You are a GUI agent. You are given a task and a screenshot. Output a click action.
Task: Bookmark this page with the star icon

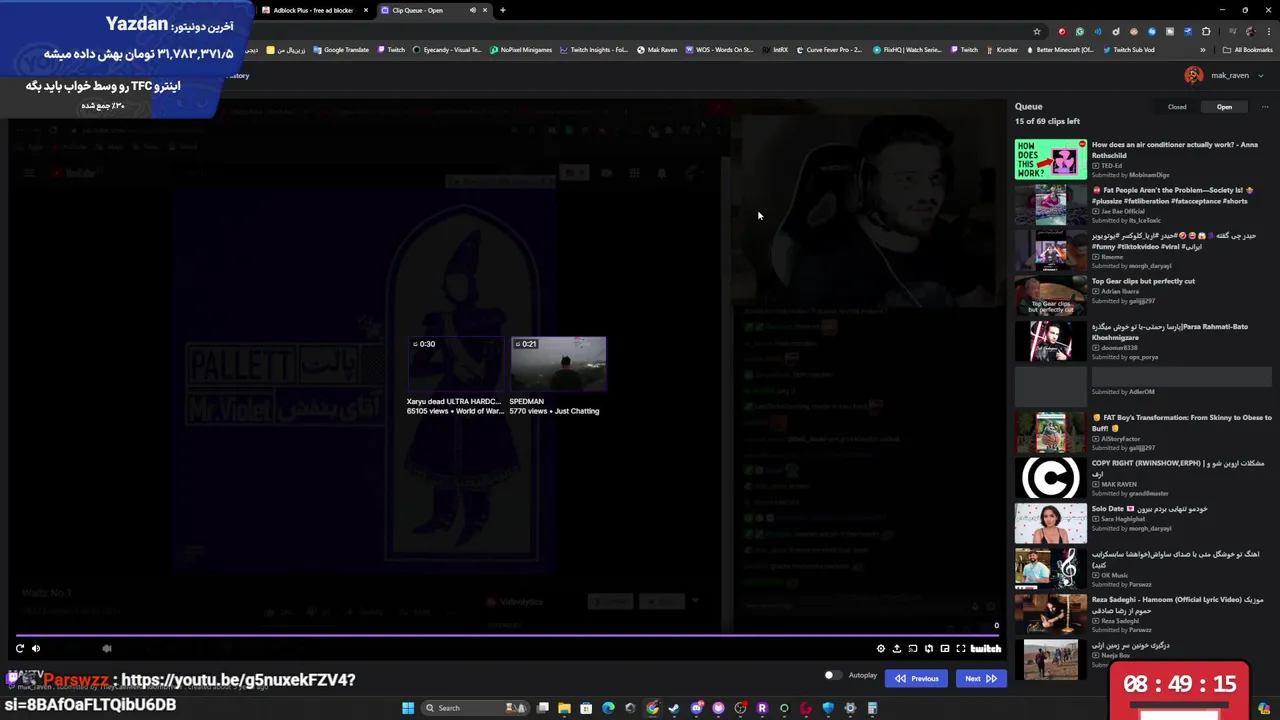1037,31
